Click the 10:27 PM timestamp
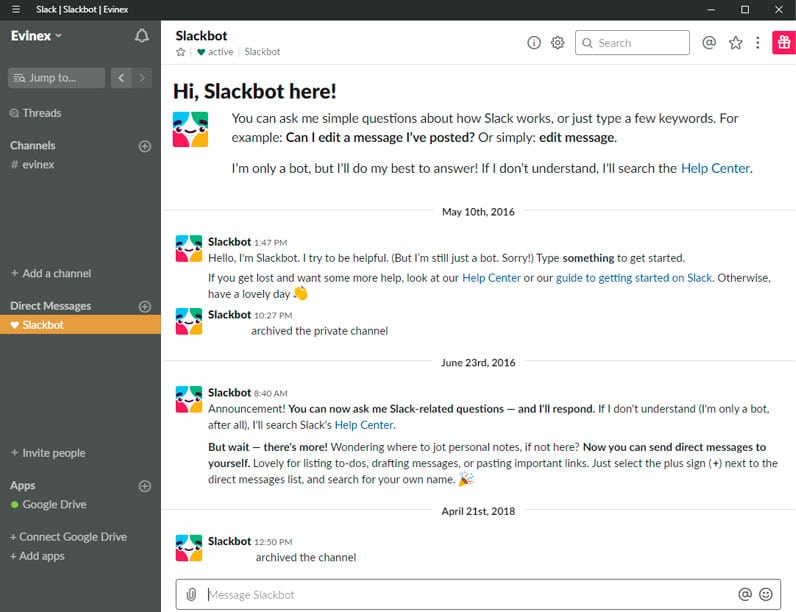Screen dimensions: 796x612 coord(273,316)
